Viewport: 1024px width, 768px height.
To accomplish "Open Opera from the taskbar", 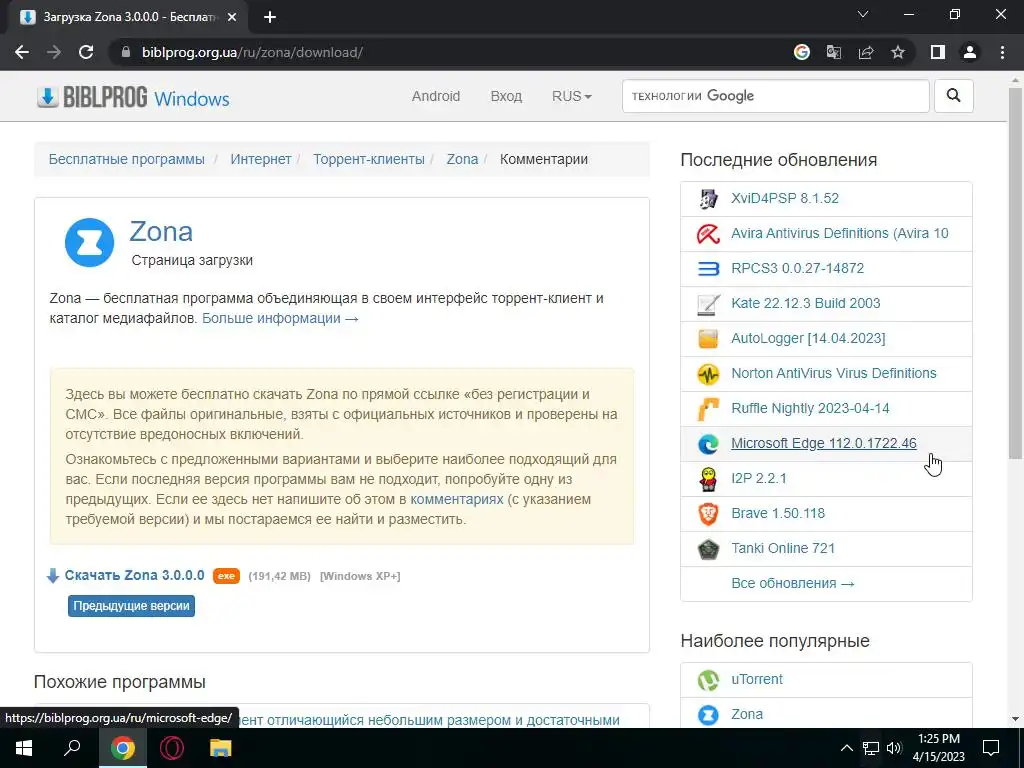I will click(172, 748).
